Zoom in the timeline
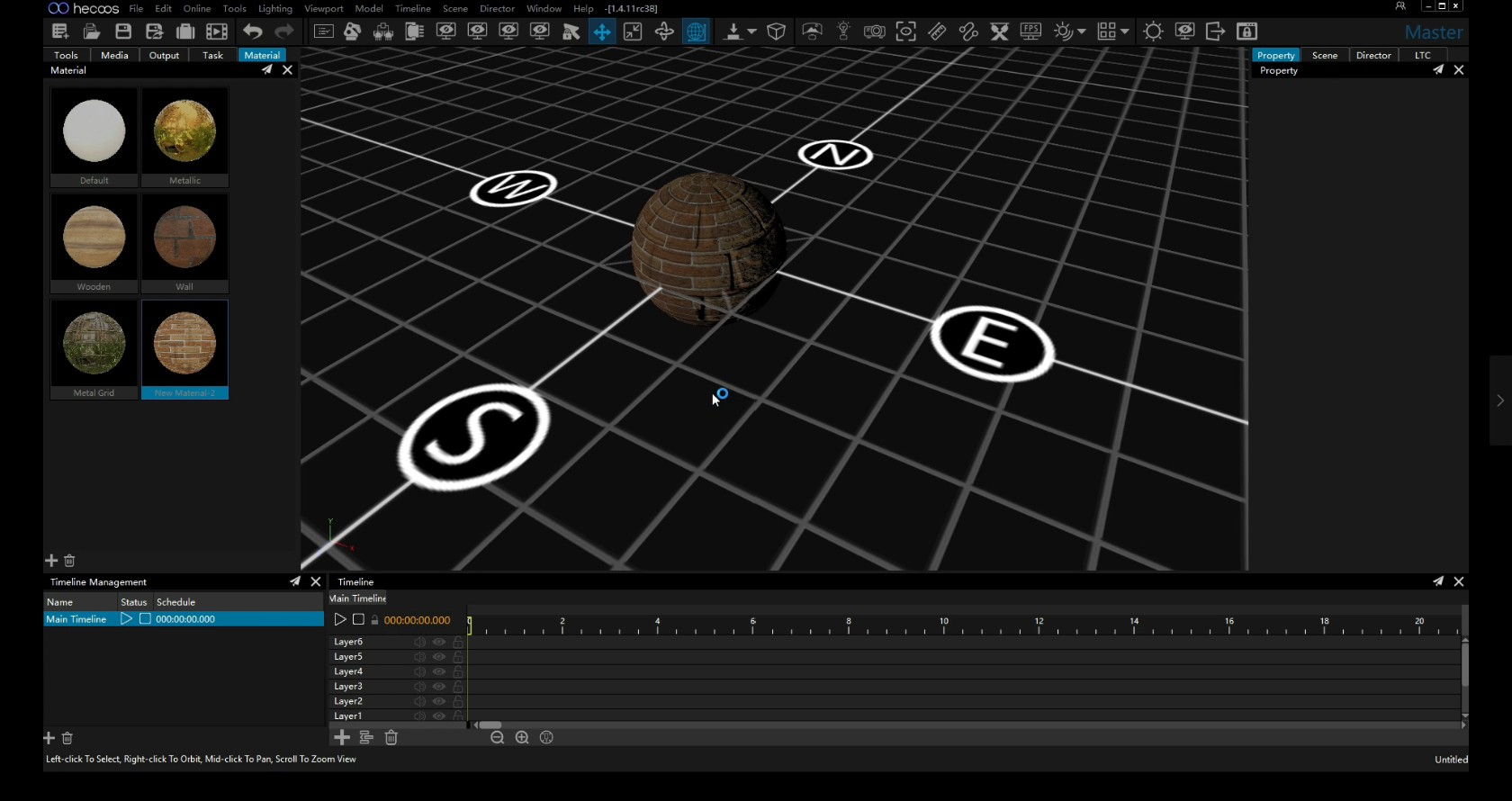Viewport: 1512px width, 801px height. coord(522,737)
